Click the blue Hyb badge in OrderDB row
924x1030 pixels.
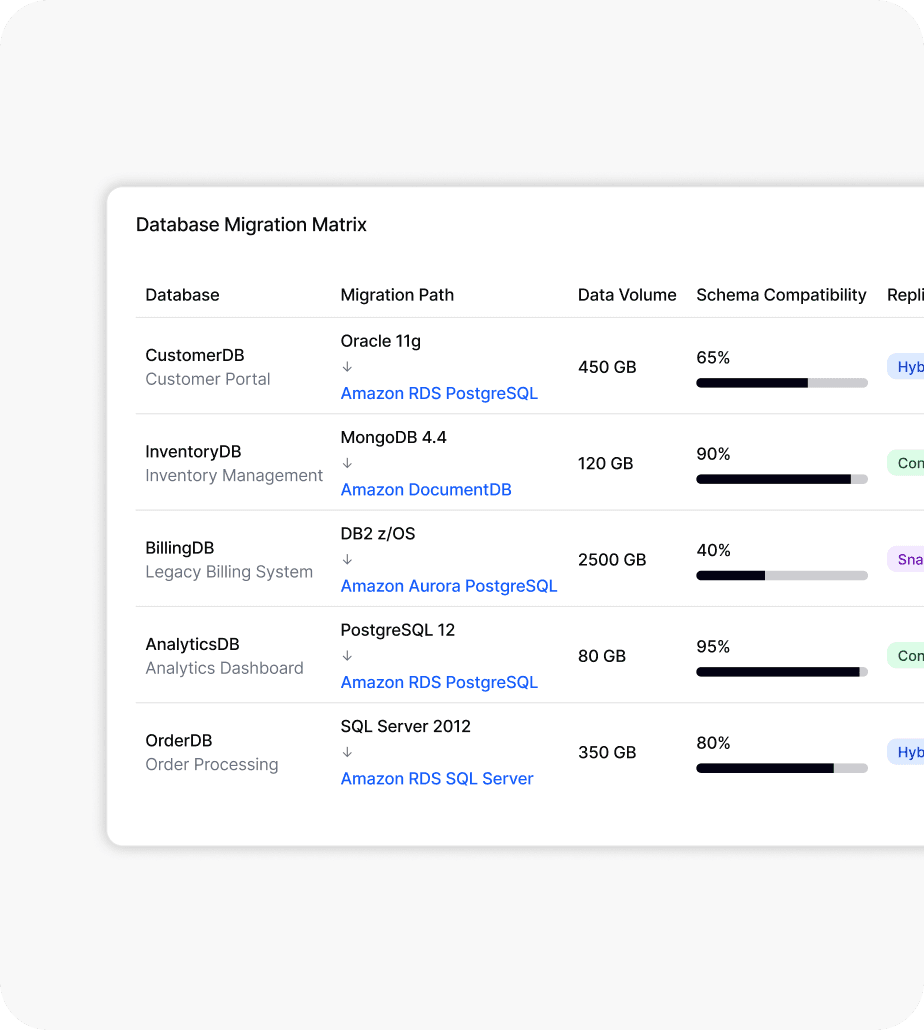pos(906,752)
